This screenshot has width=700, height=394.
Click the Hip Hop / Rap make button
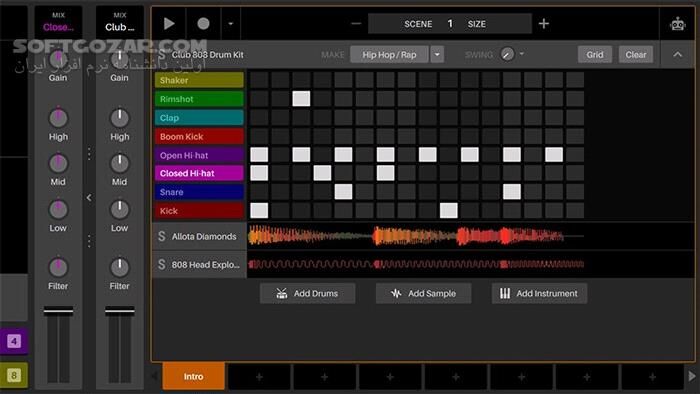[x=389, y=54]
